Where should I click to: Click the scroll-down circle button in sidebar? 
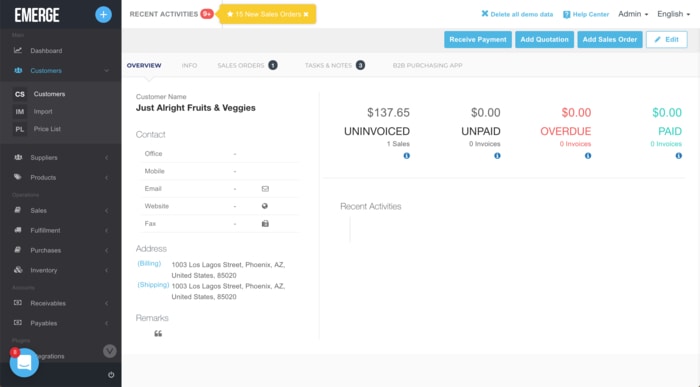[x=110, y=351]
